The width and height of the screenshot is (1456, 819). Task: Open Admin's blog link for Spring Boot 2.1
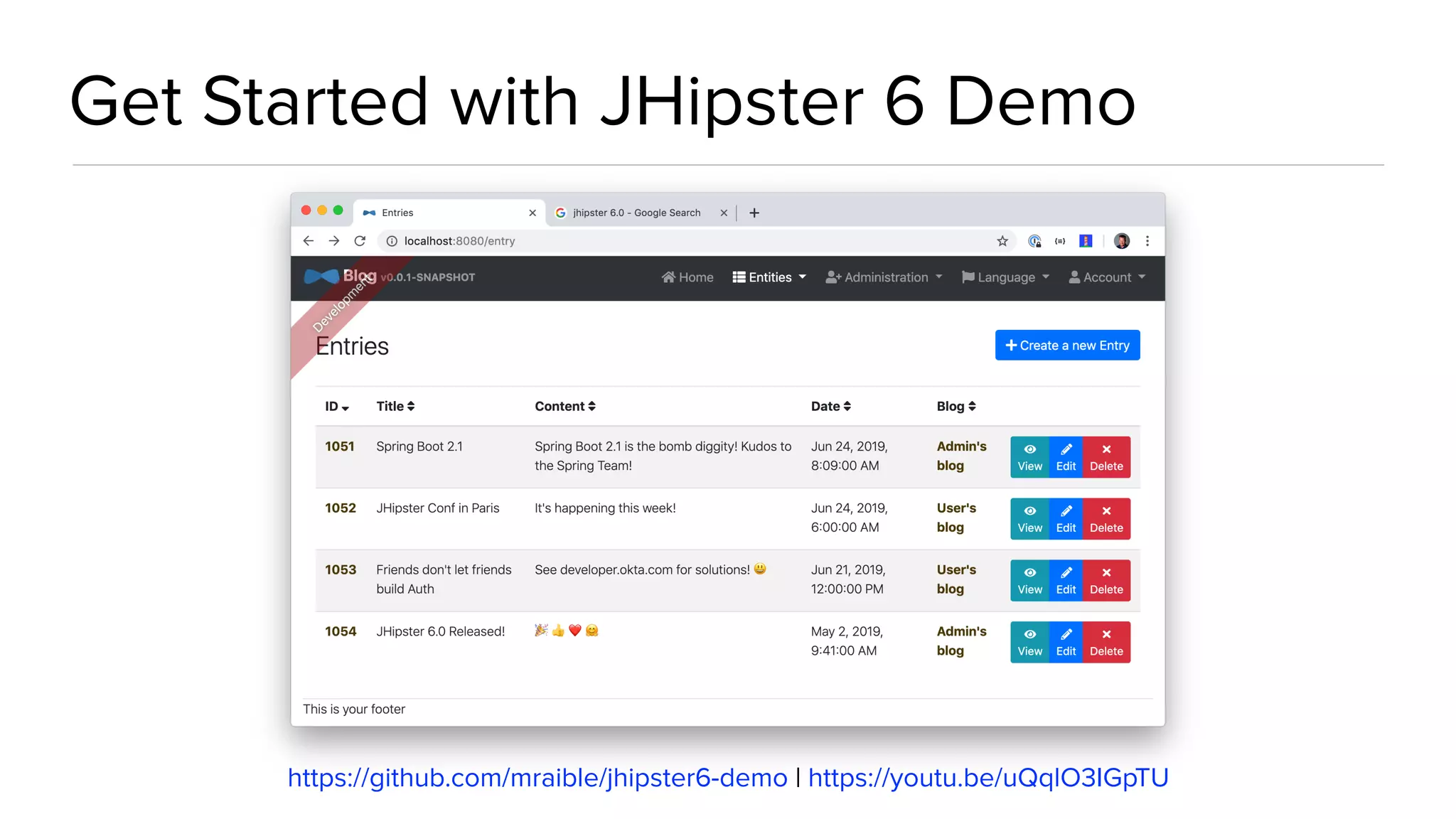[961, 456]
